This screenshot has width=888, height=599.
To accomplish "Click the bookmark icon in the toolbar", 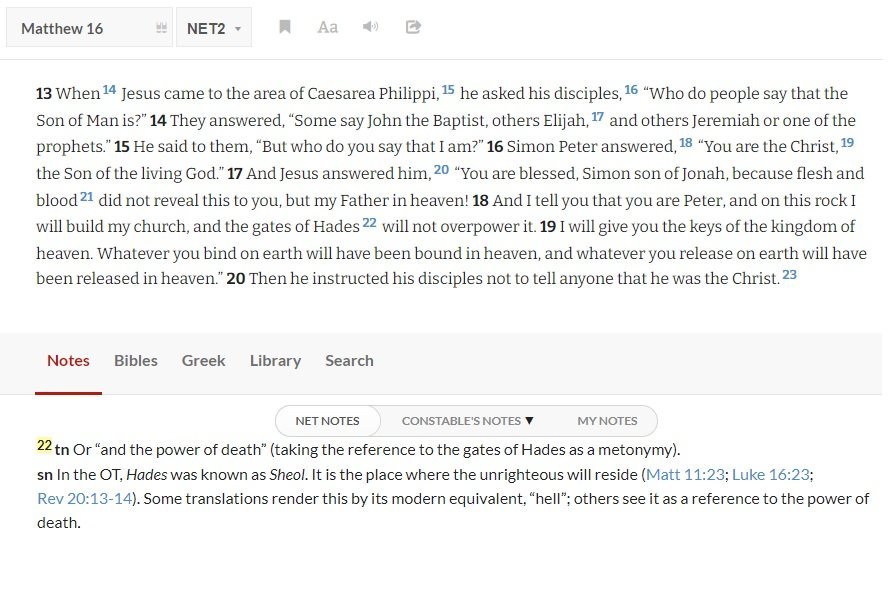I will [x=285, y=27].
